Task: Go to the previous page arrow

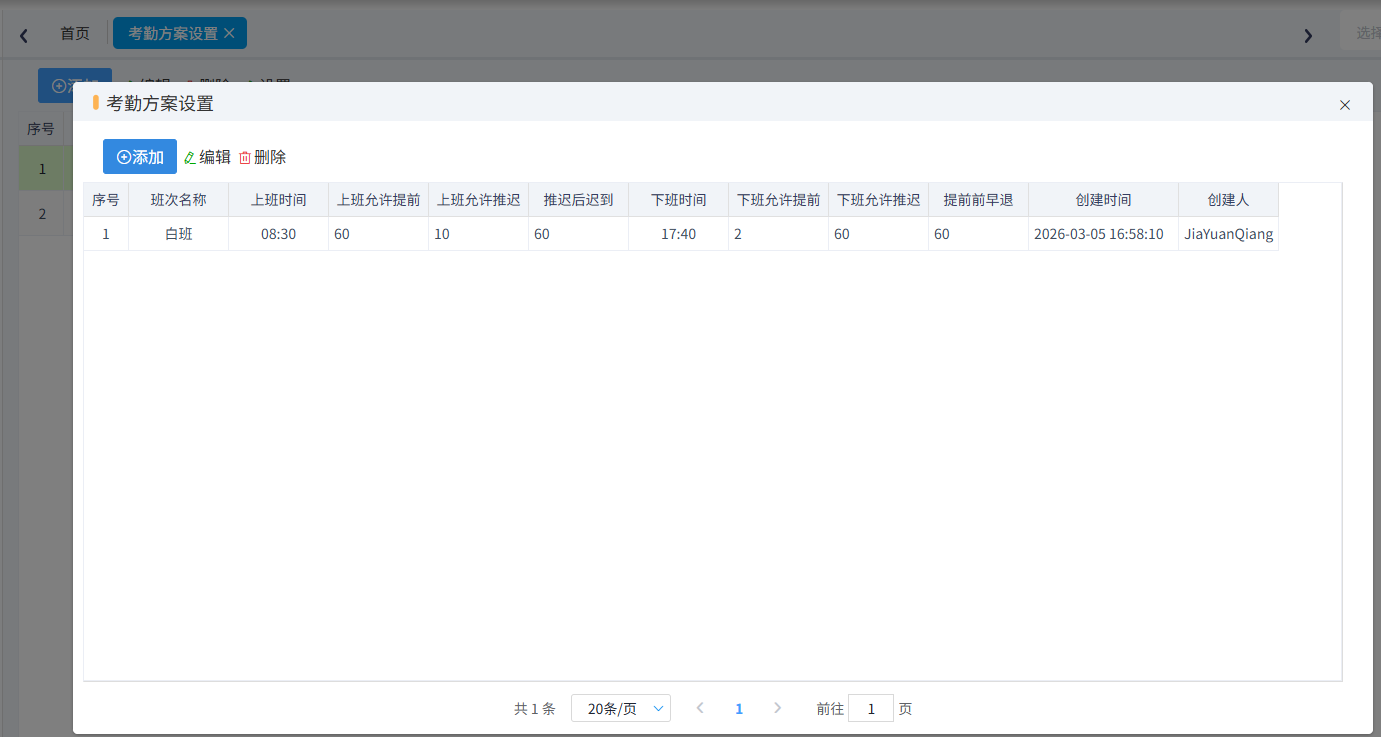Action: 700,708
